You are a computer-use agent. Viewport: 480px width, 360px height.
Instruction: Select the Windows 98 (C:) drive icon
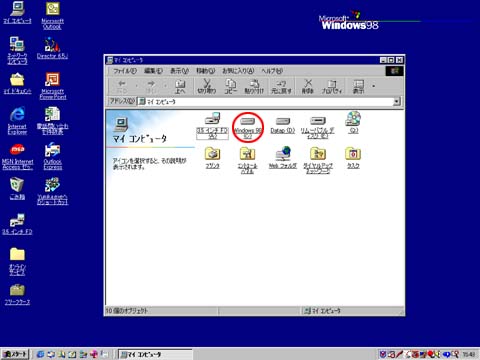pos(248,121)
